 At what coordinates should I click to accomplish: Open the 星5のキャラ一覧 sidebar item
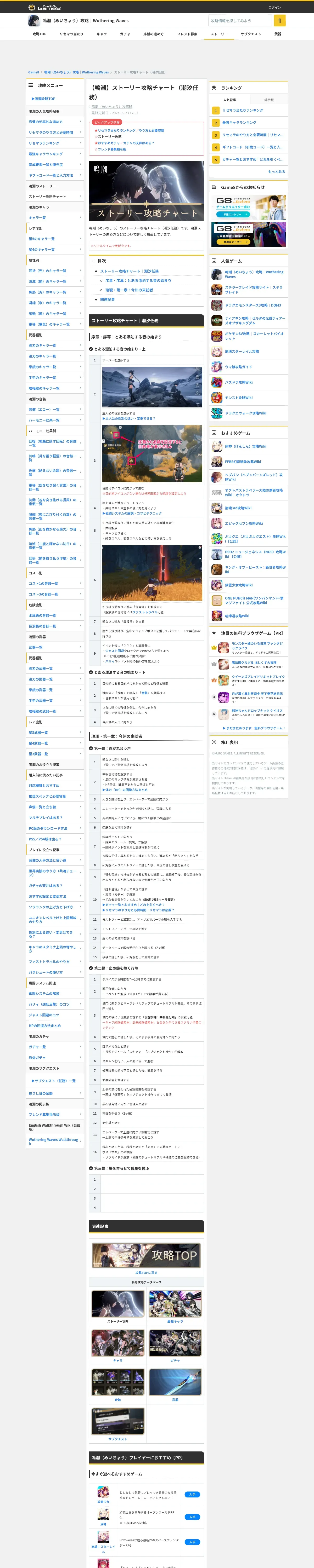click(55, 239)
